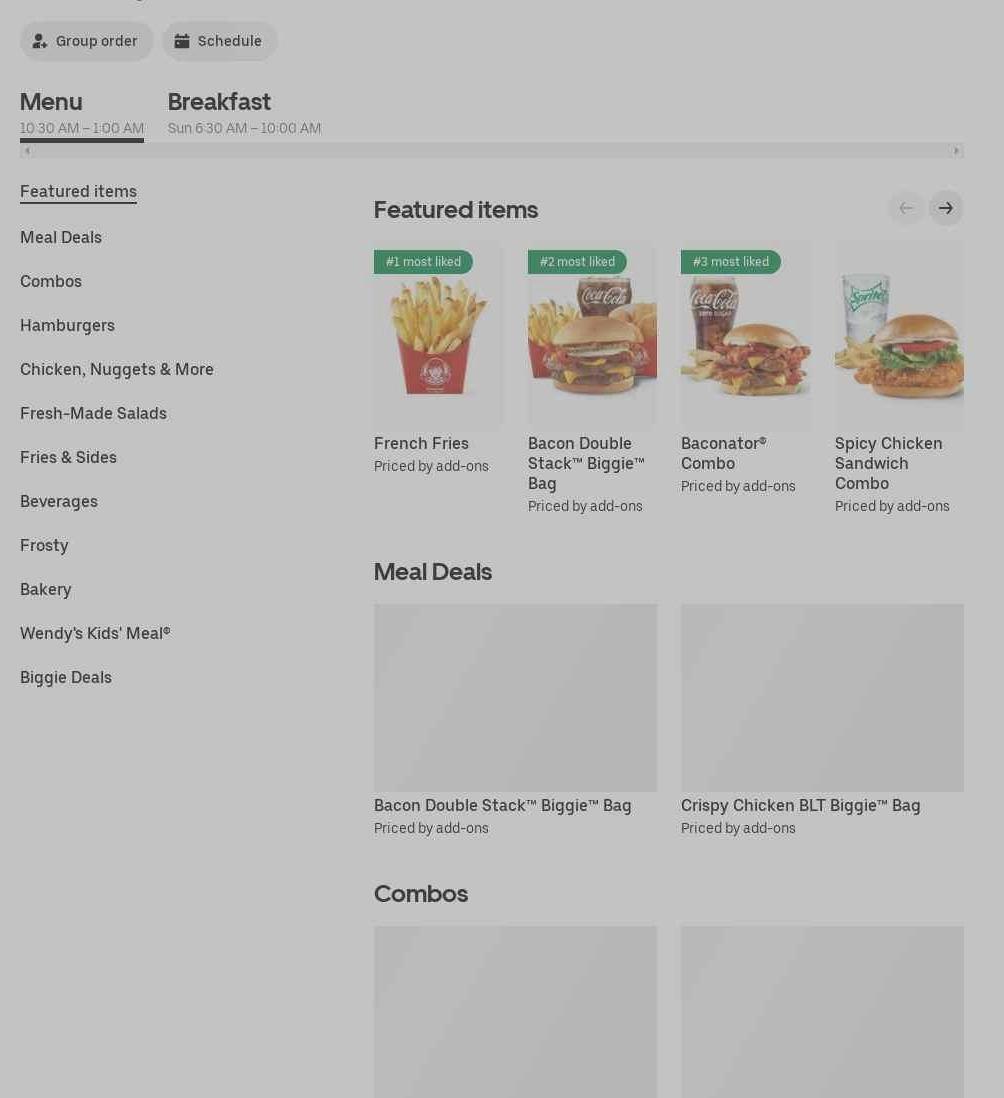Image resolution: width=1004 pixels, height=1098 pixels.
Task: Open Chicken, Nuggets & More category
Action: coord(117,370)
